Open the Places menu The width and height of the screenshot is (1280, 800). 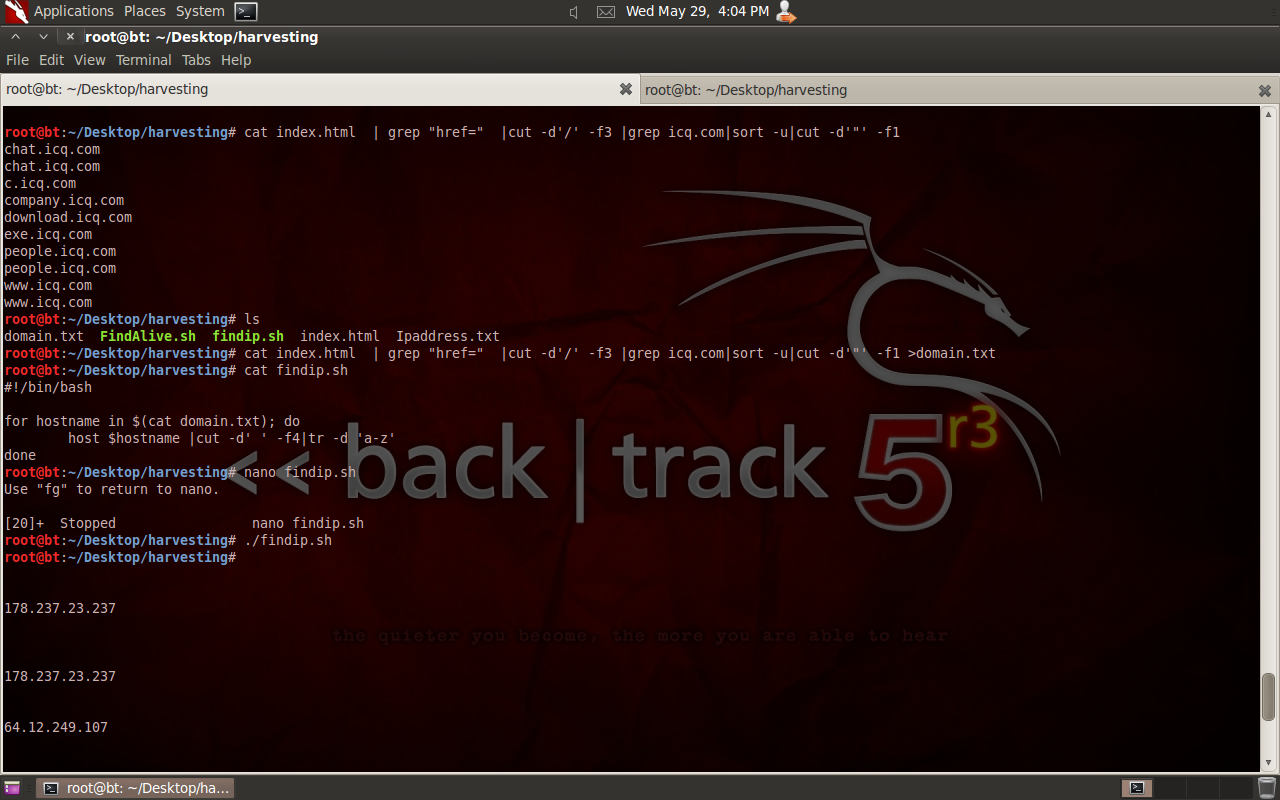pos(145,11)
